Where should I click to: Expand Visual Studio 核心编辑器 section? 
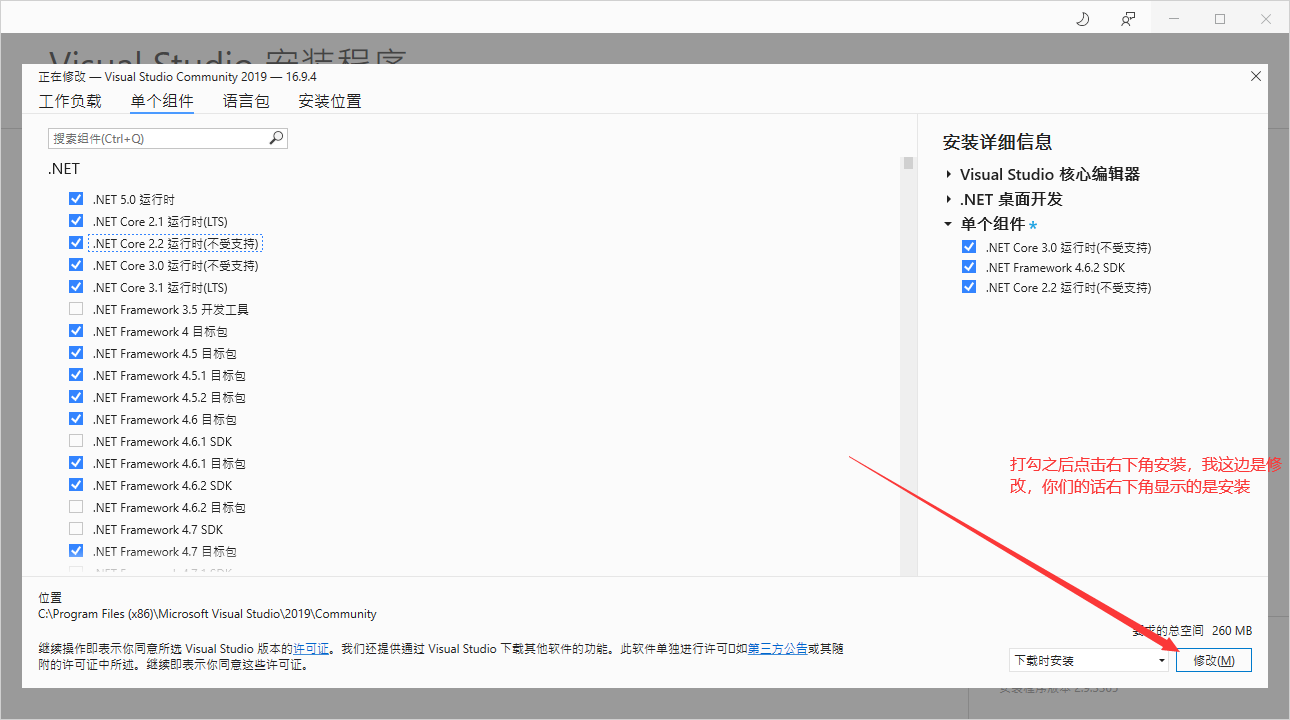coord(948,174)
